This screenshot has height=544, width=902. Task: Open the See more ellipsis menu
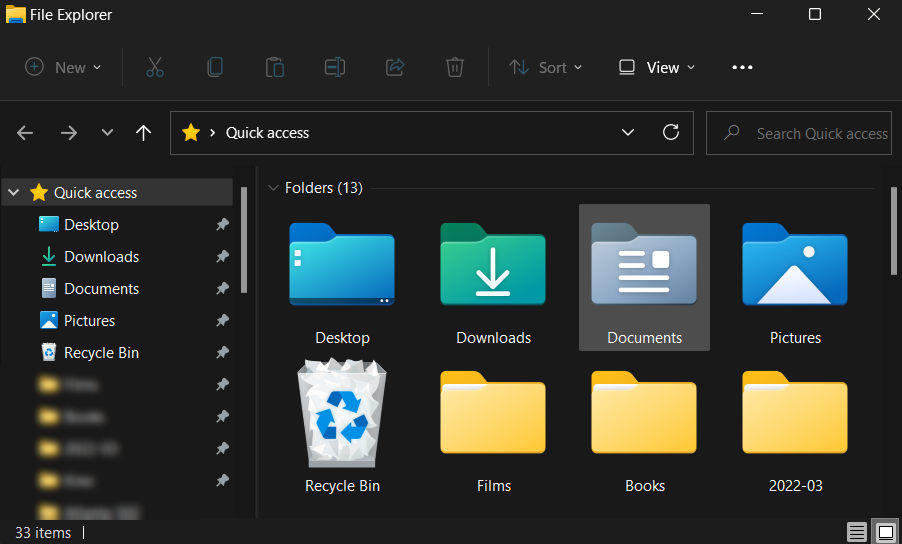point(742,67)
